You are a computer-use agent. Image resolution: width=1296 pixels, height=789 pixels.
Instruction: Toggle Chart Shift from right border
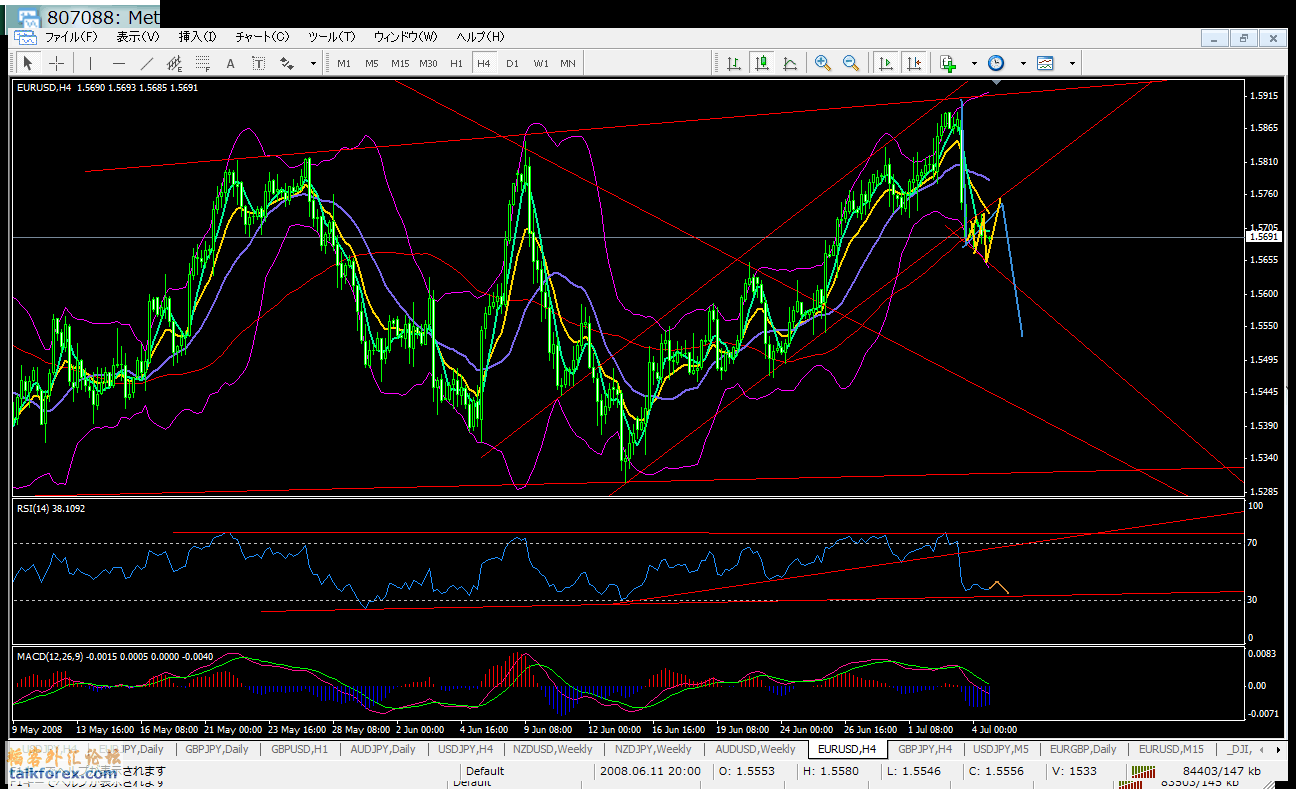click(x=914, y=63)
